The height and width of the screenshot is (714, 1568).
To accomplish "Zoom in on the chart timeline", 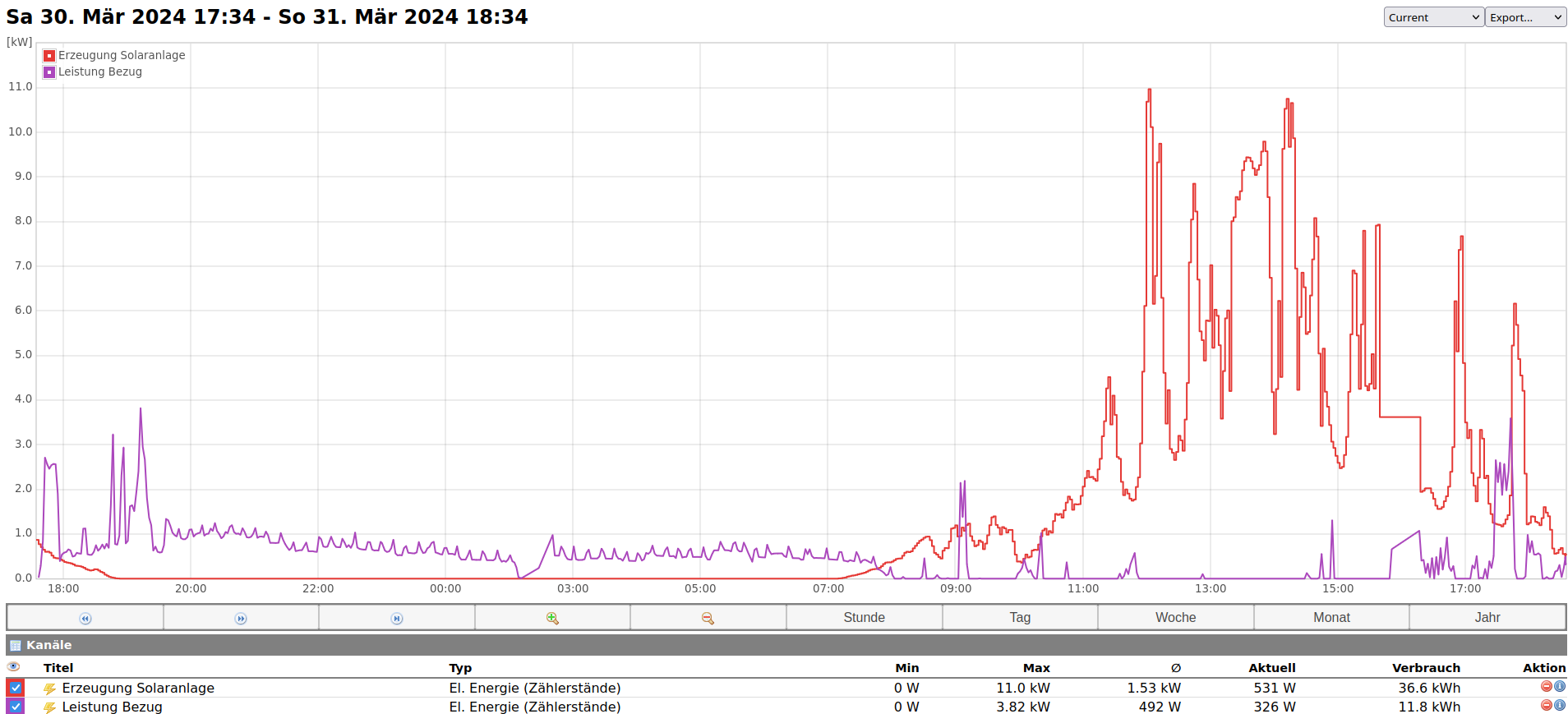I will tap(552, 618).
